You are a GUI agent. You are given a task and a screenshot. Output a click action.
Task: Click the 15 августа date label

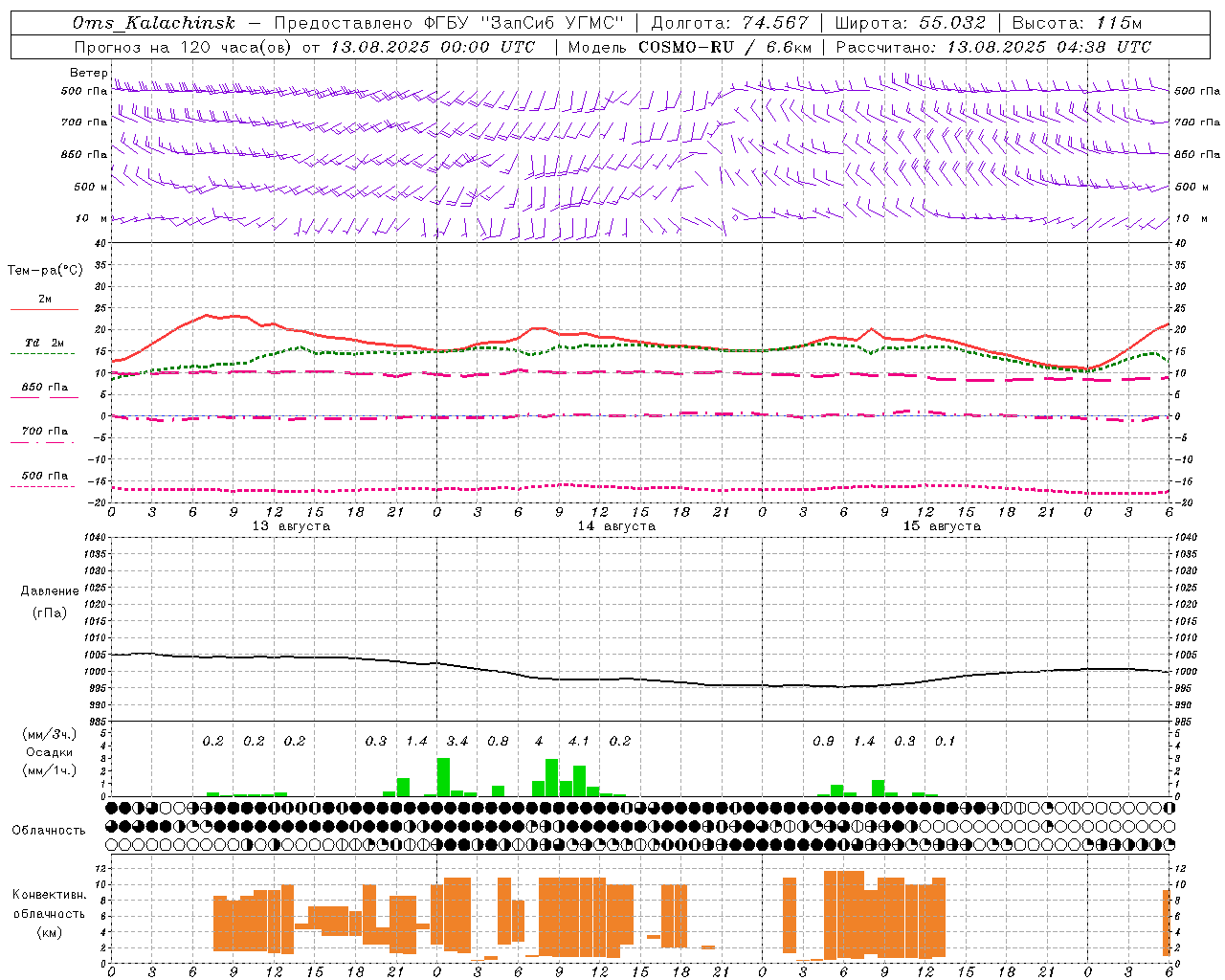click(942, 526)
